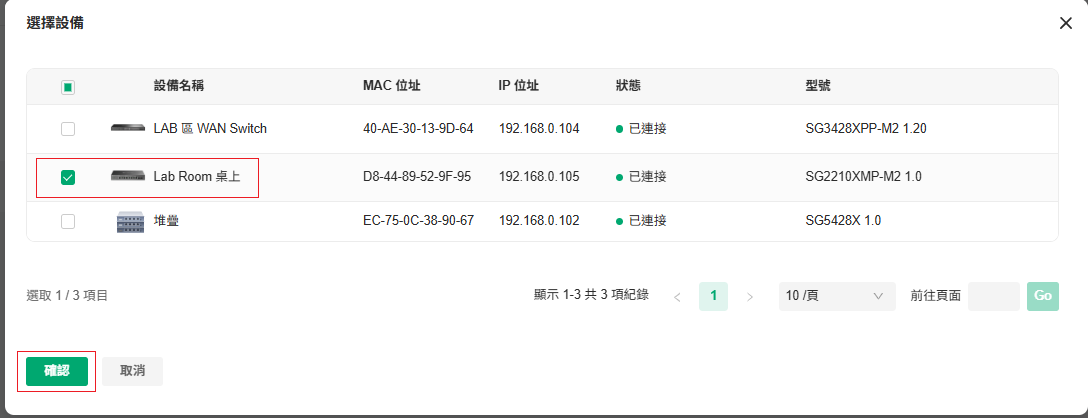Check the 堆疊 device checkbox
1088x418 pixels.
68,221
